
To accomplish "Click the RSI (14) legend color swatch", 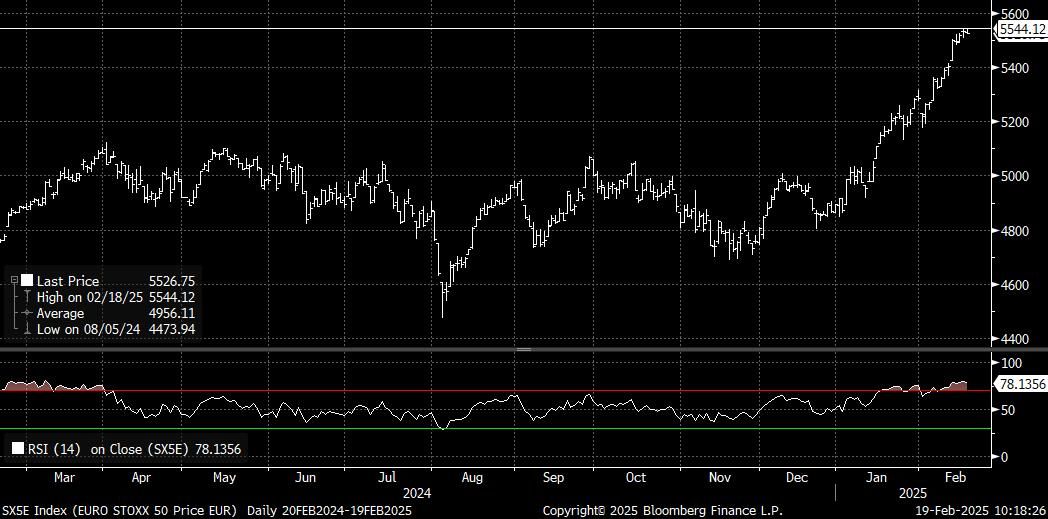I will [17, 449].
